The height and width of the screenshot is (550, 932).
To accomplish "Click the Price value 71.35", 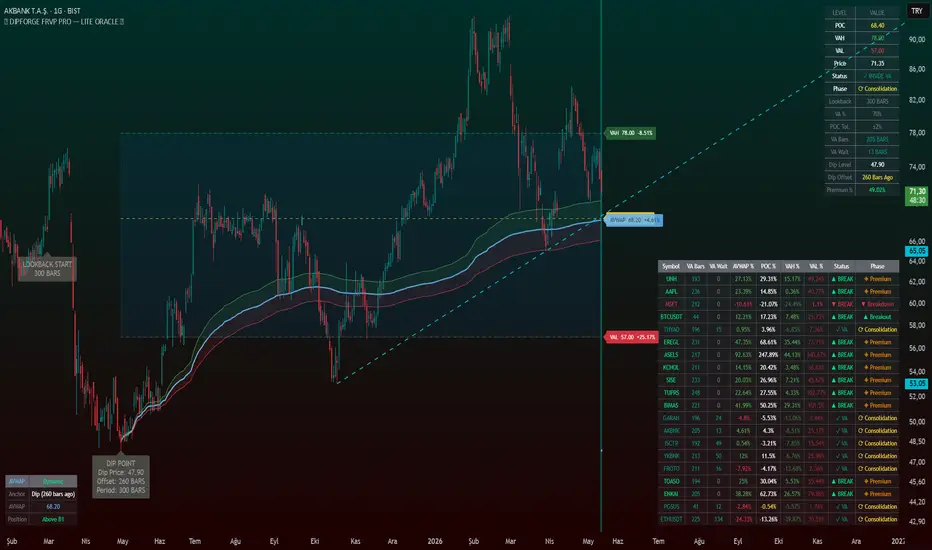I will pos(877,64).
